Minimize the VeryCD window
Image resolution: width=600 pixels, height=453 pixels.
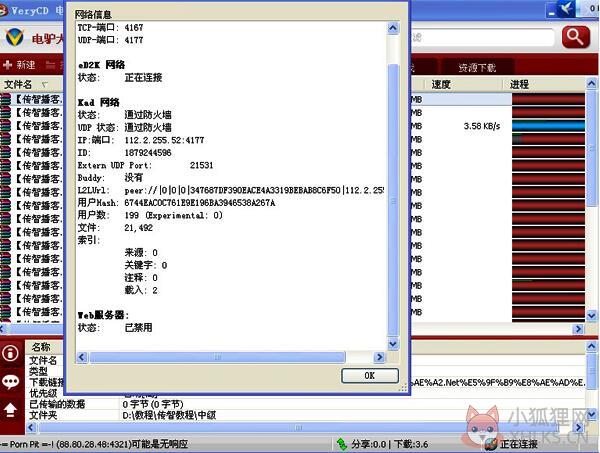(551, 11)
